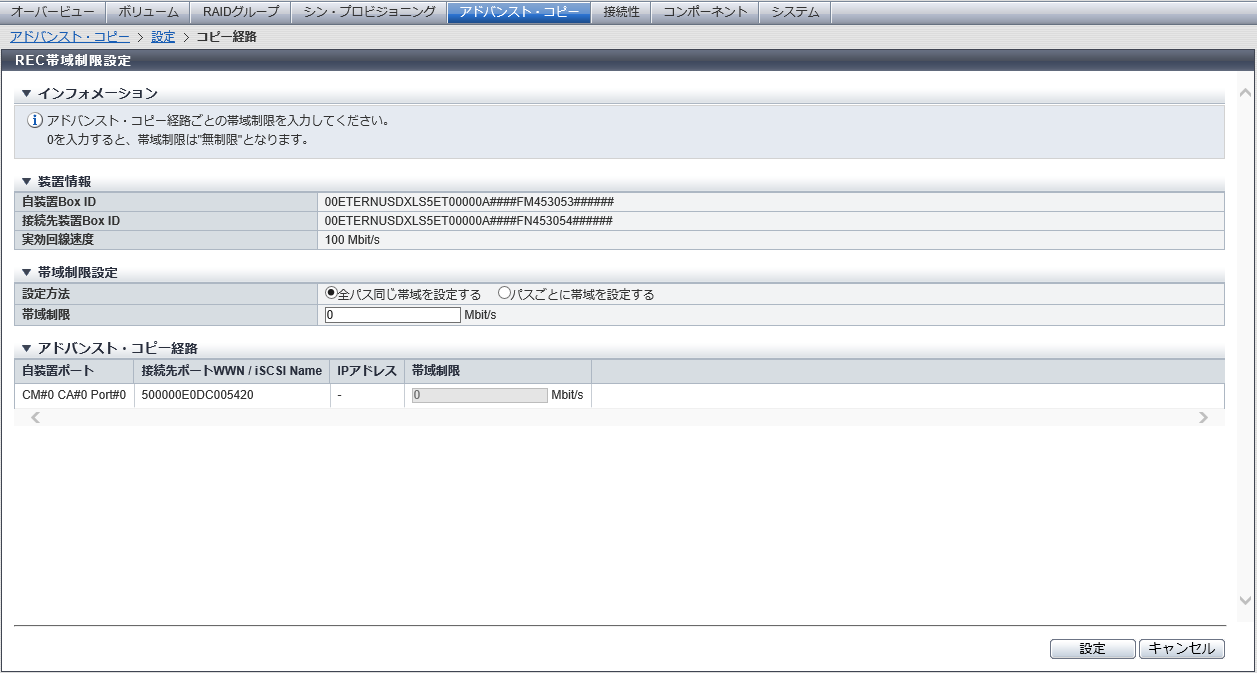Click the 設定 breadcrumb link
This screenshot has width=1257, height=673.
(163, 37)
